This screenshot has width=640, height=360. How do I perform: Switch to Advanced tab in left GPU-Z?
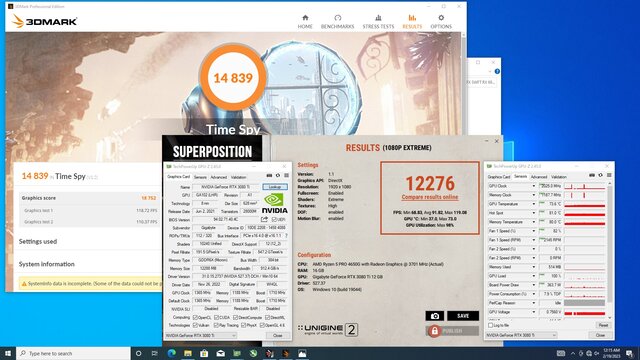point(218,177)
